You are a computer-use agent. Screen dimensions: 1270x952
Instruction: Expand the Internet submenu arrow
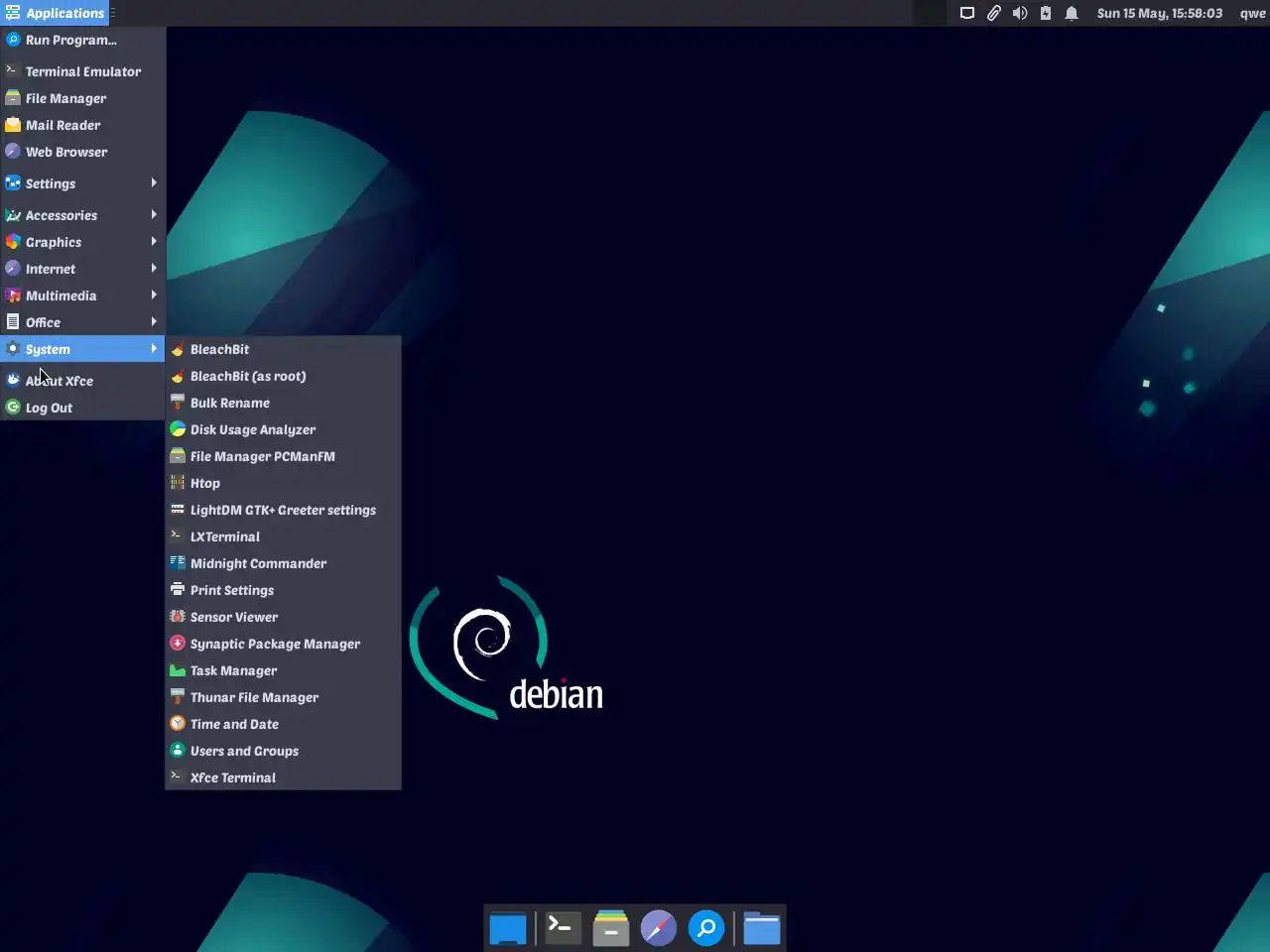pyautogui.click(x=154, y=269)
